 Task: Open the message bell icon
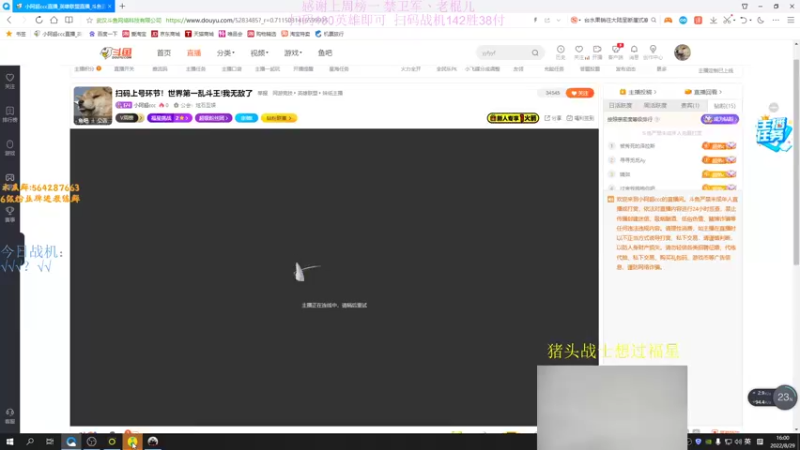[x=634, y=49]
